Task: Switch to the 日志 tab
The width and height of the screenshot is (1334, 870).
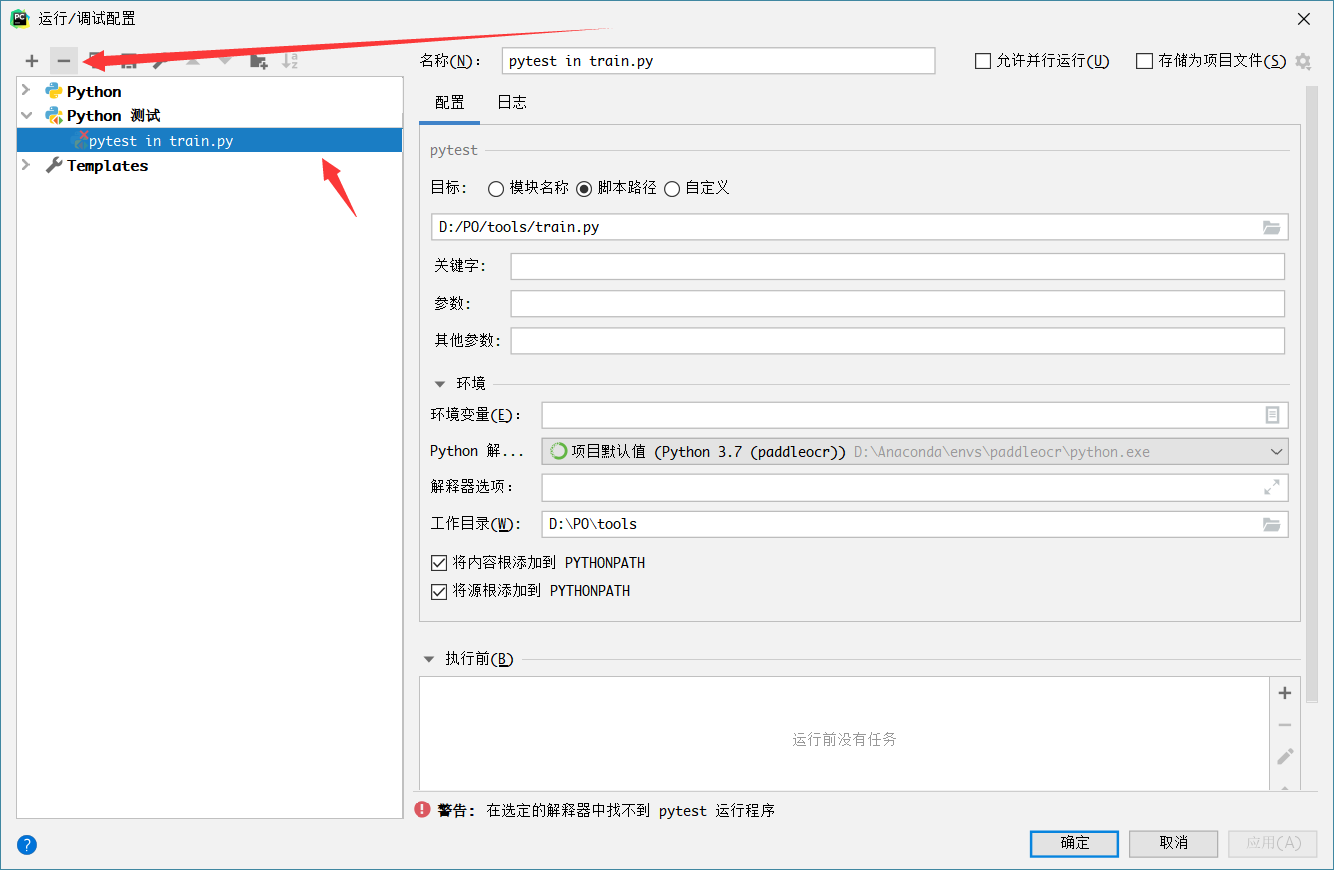Action: (512, 102)
